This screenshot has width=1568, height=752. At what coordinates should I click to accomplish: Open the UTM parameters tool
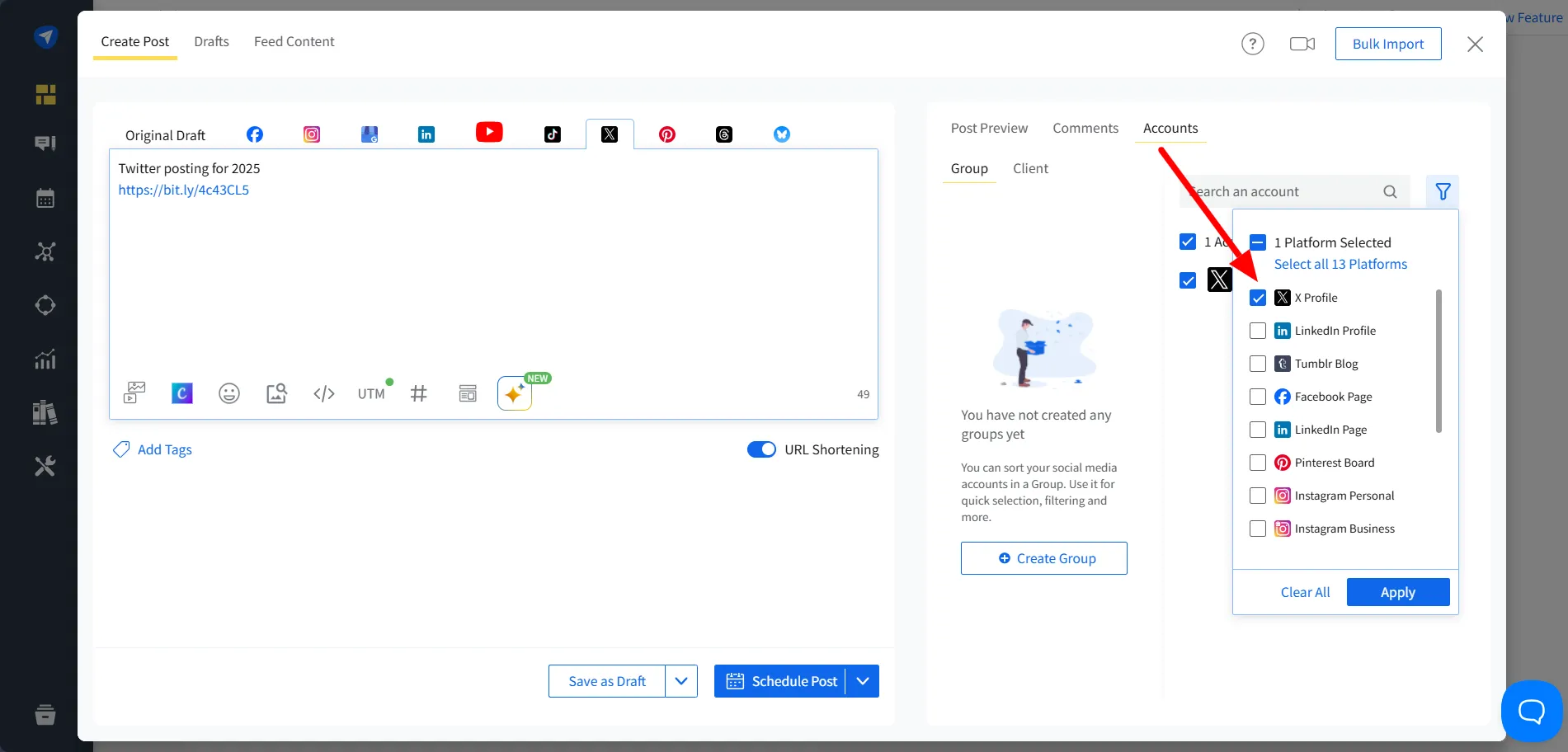(x=371, y=394)
